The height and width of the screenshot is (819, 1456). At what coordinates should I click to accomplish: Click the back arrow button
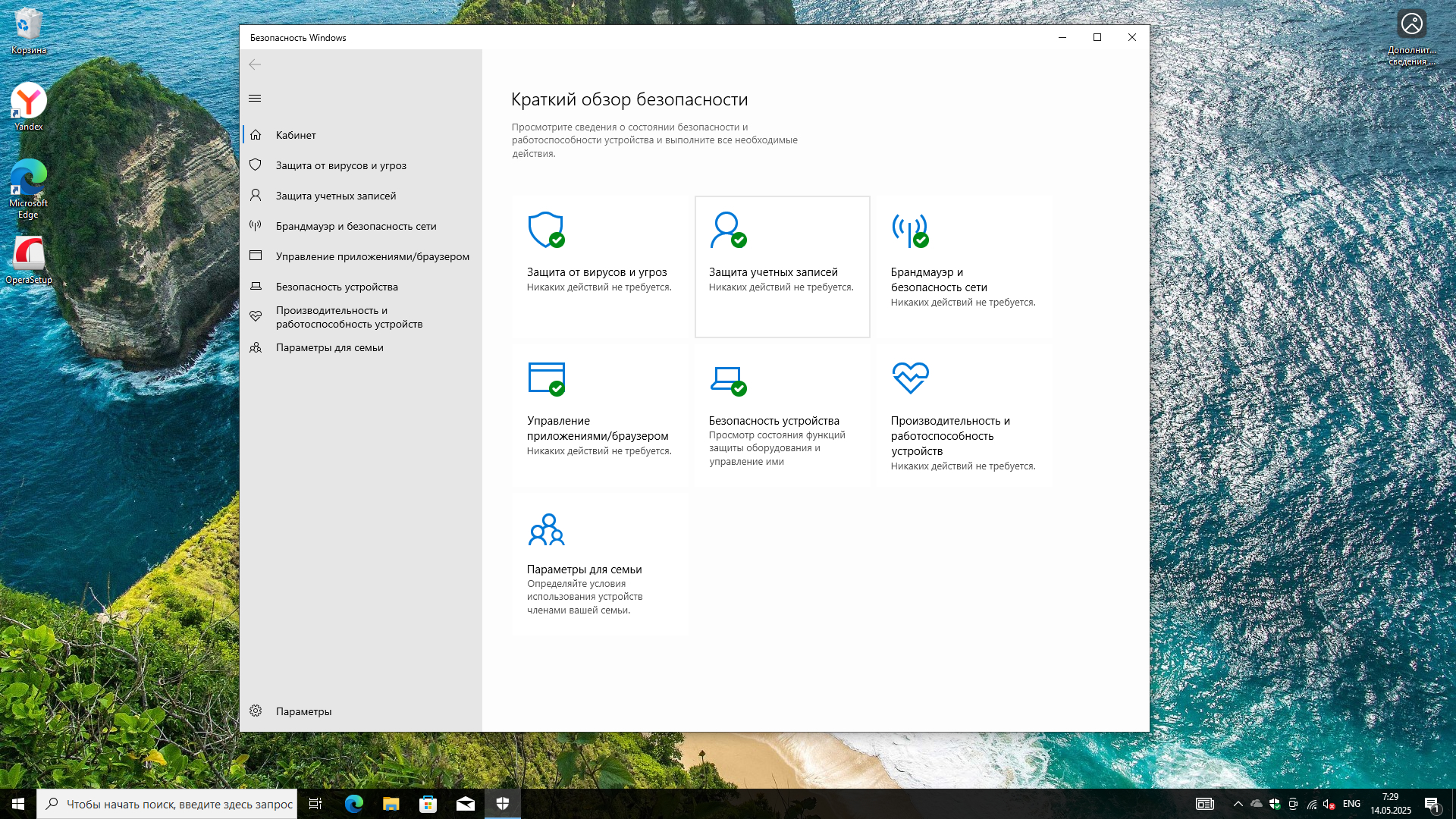click(255, 64)
